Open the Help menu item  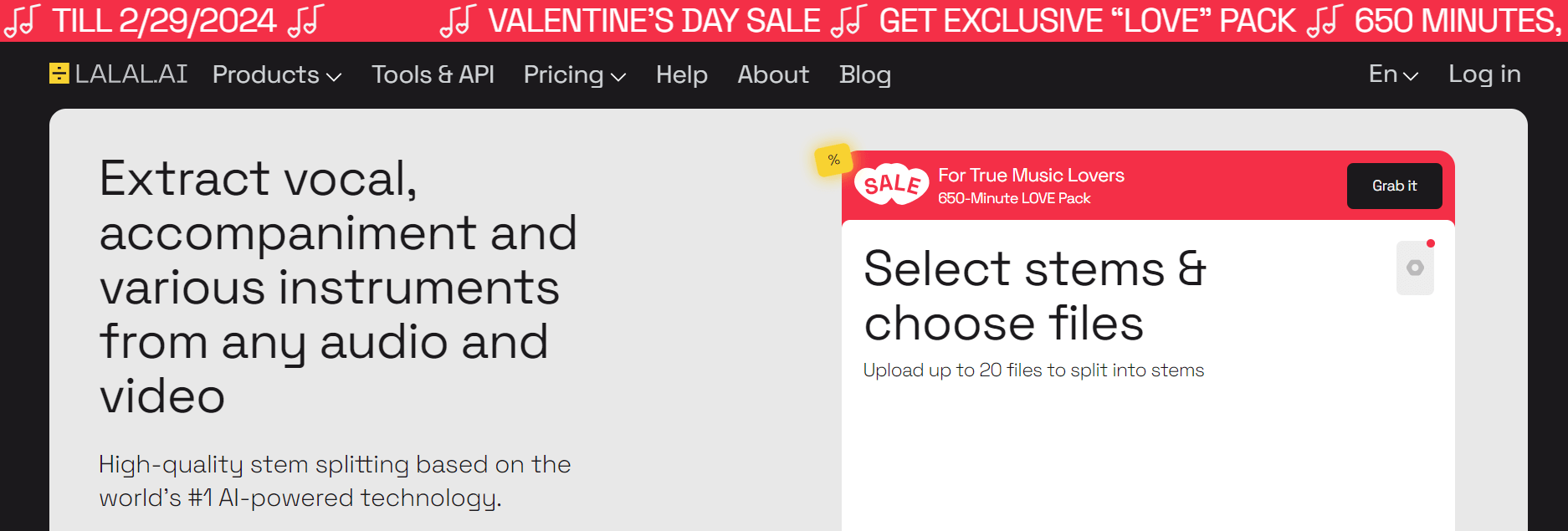coord(681,75)
